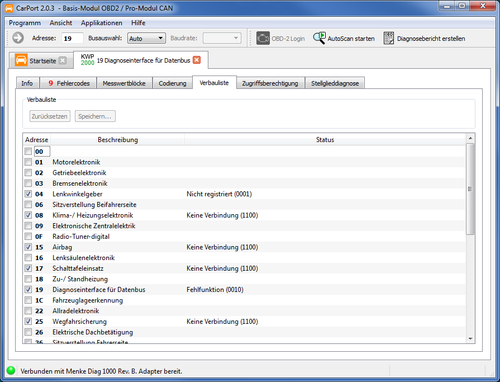Click the list scrollbar thumb

[x=470, y=189]
